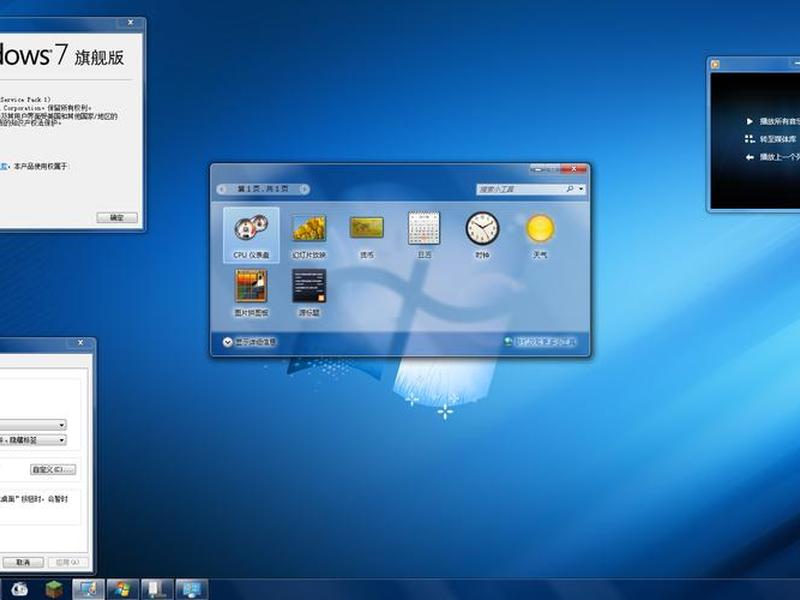The height and width of the screenshot is (600, 800).
Task: Switch to the Windows flag taskbar button
Action: click(122, 589)
